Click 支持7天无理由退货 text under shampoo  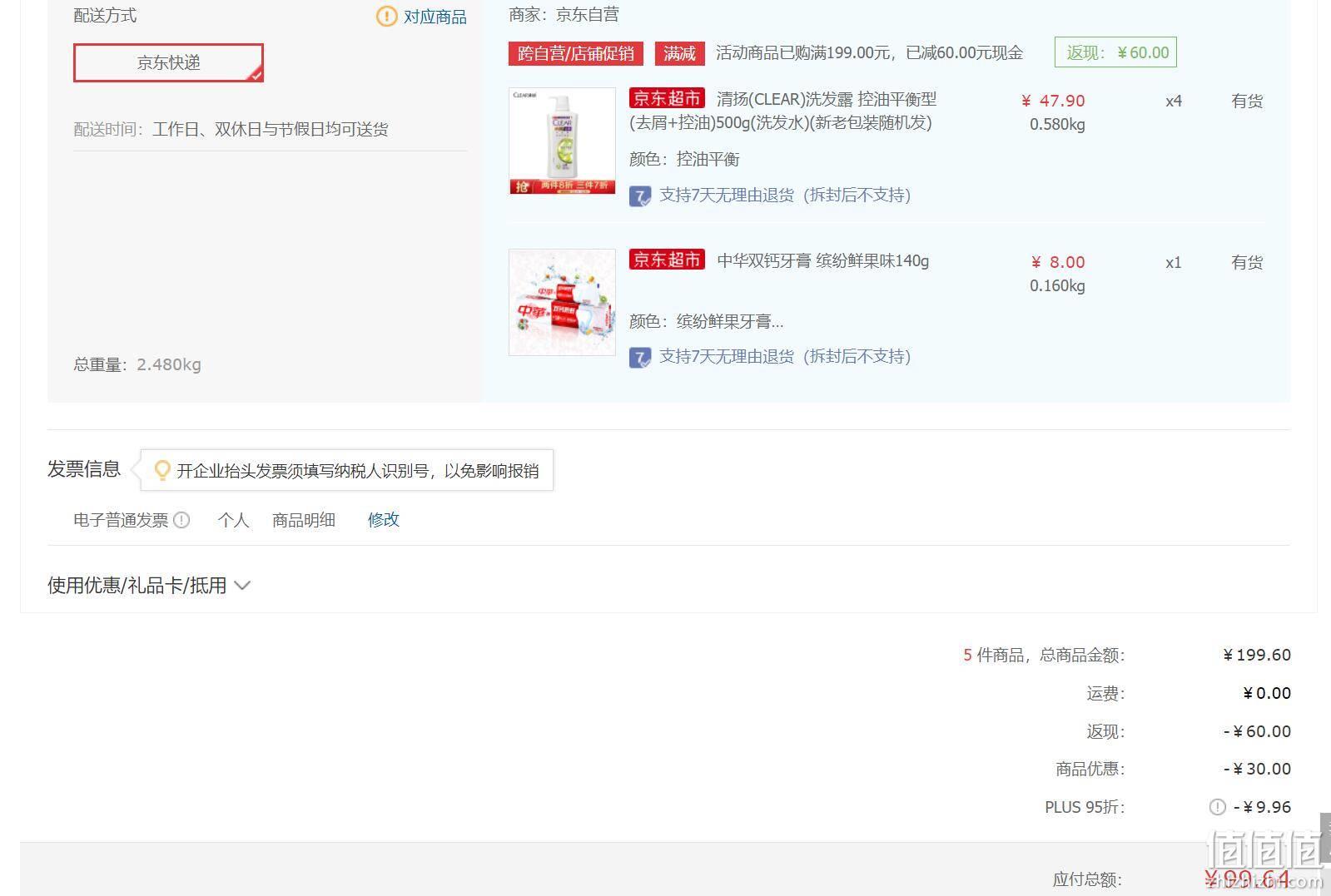[x=785, y=195]
